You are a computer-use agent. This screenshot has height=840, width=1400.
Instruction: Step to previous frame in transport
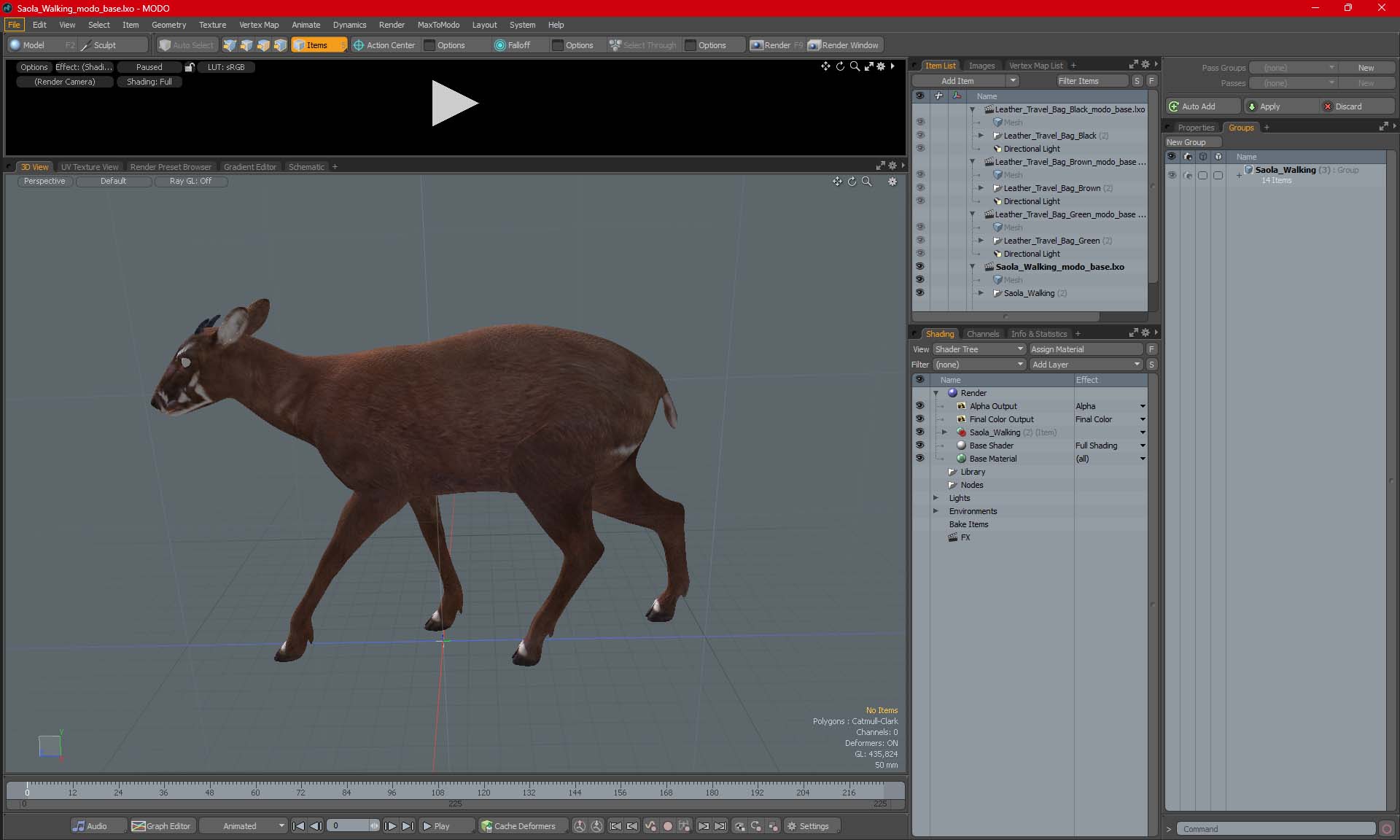coord(316,826)
